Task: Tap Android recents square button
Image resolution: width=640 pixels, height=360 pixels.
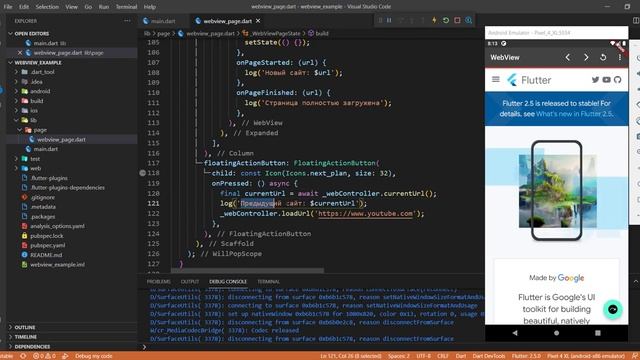Action: click(x=598, y=333)
